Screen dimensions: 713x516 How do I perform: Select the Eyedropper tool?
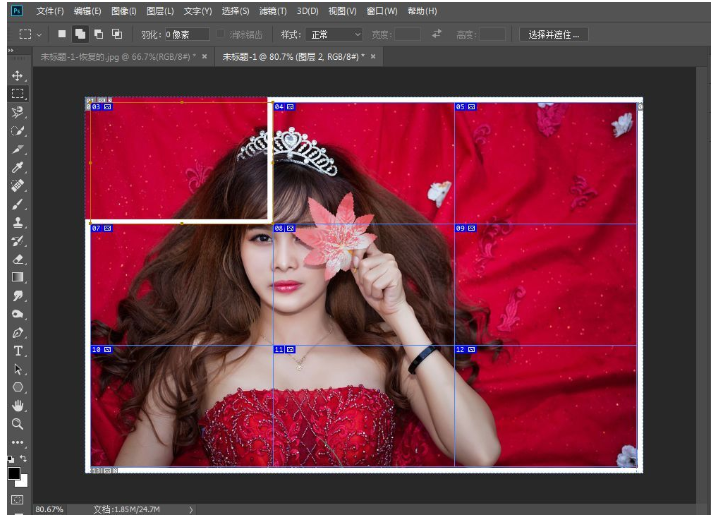(18, 167)
